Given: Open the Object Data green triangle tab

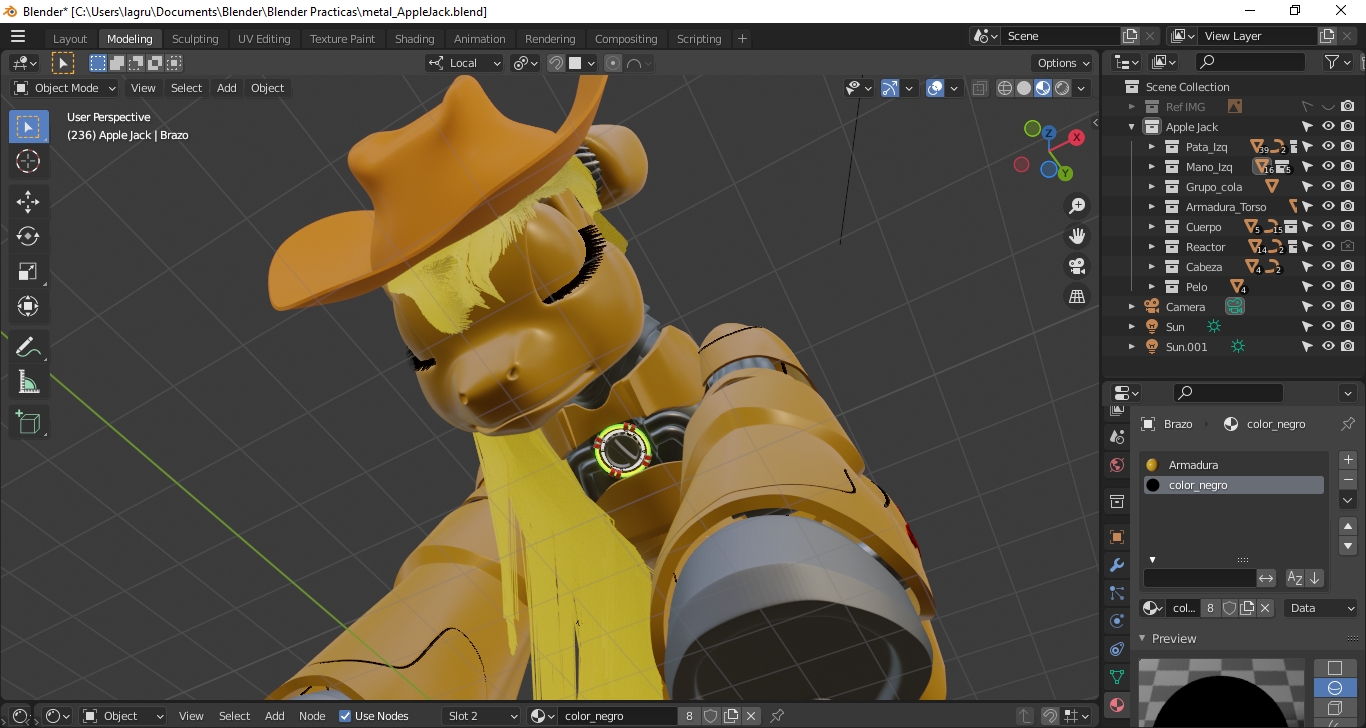Looking at the screenshot, I should [x=1117, y=678].
